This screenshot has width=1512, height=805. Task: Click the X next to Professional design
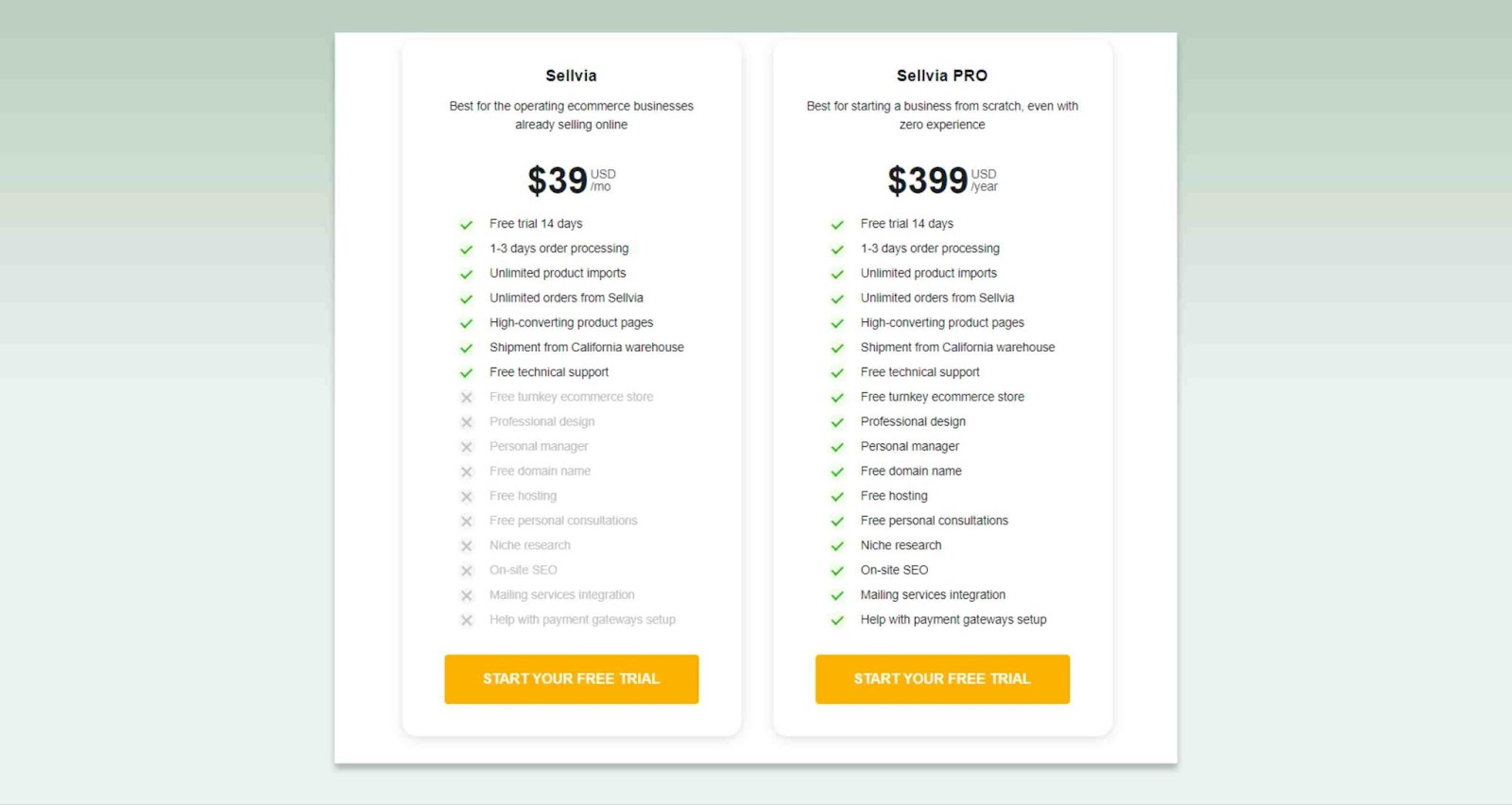pos(466,422)
